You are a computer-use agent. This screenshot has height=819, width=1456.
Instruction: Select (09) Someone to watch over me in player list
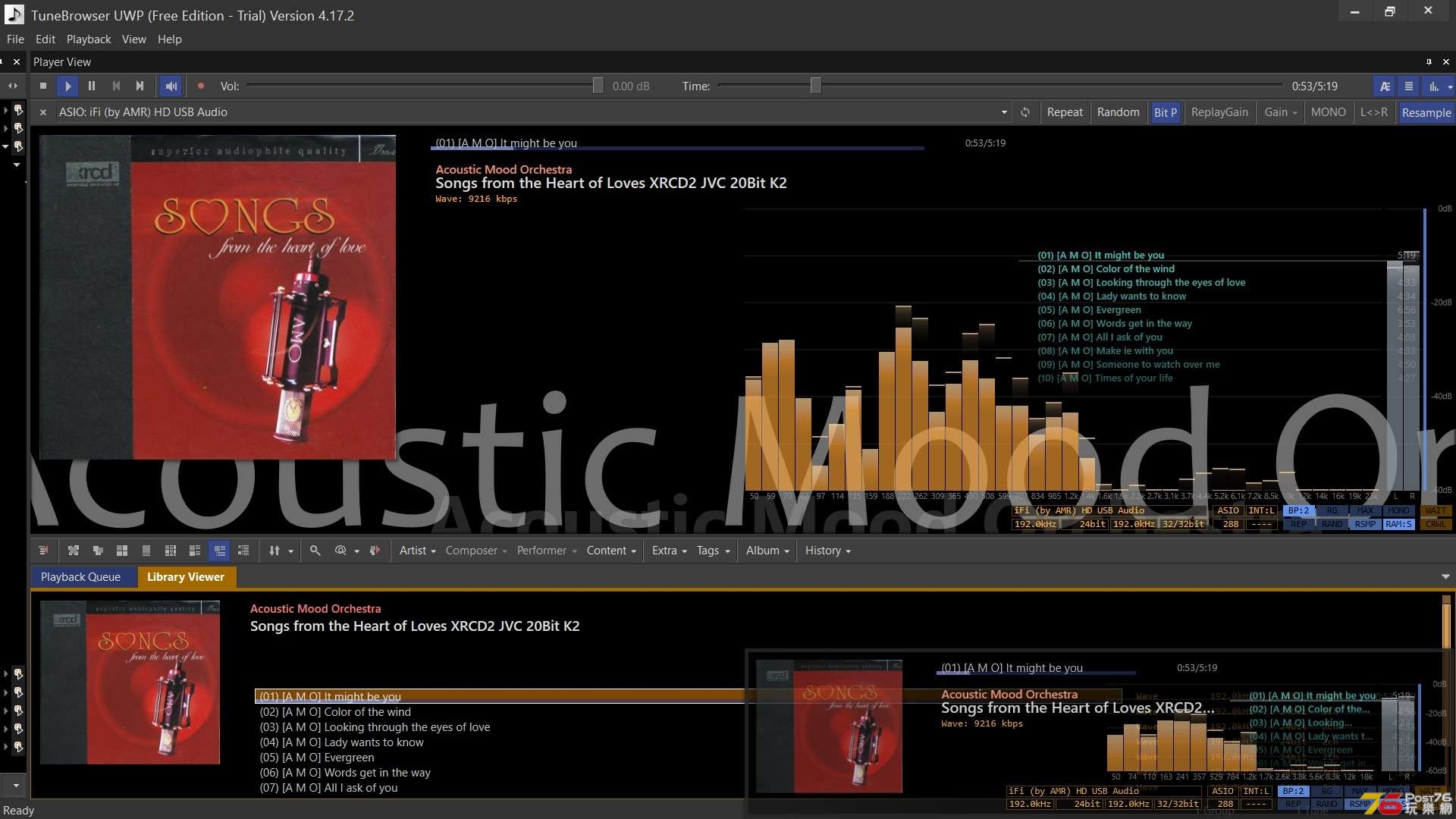pos(1128,365)
